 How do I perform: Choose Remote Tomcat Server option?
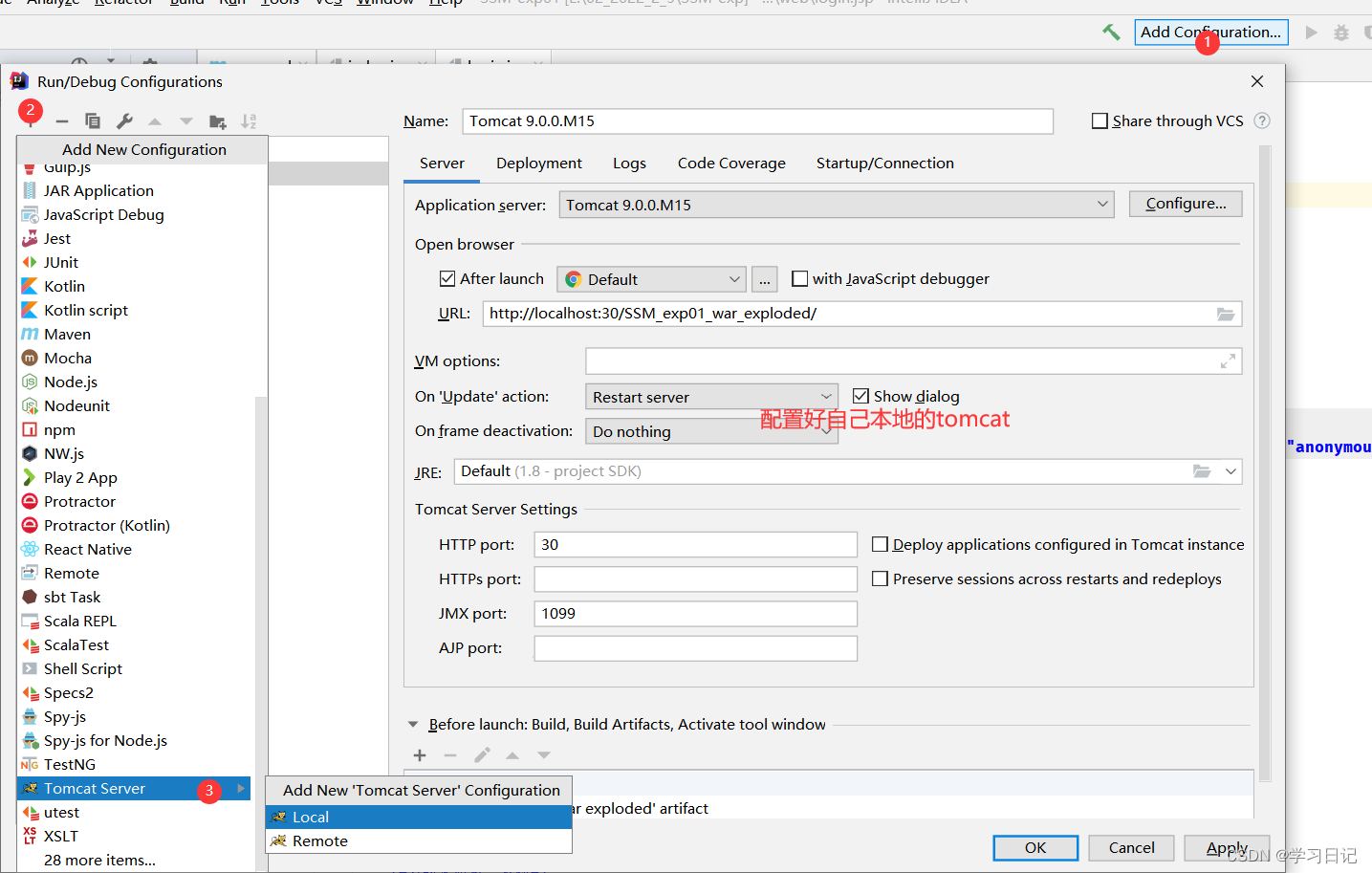pos(419,840)
